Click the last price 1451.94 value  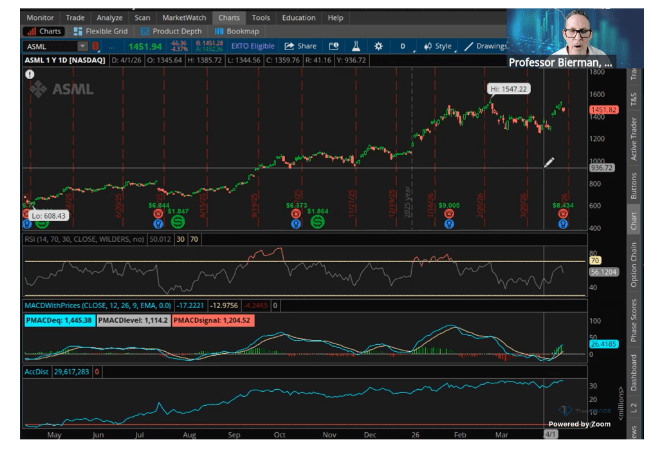(145, 47)
